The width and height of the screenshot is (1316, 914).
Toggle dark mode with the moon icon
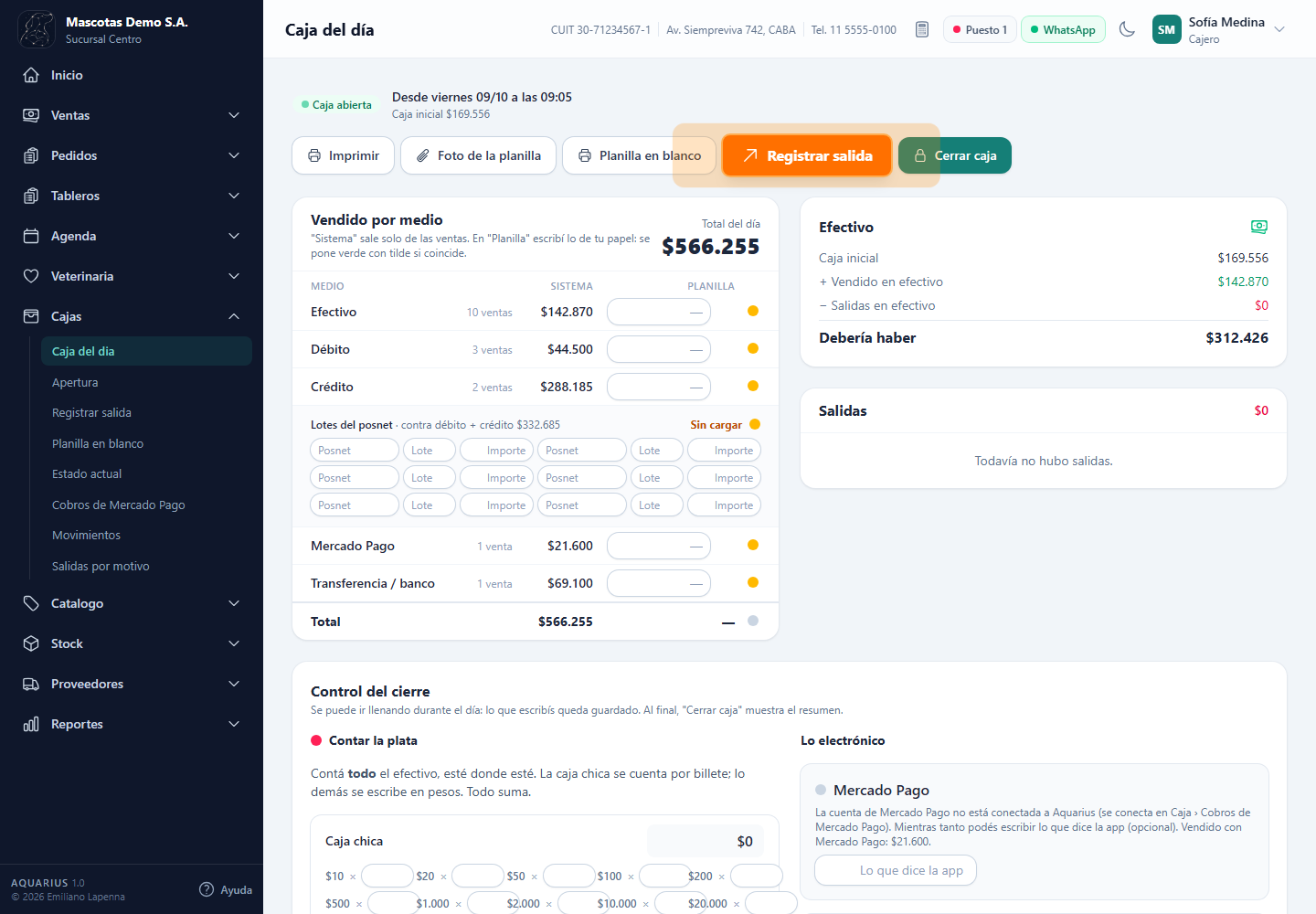[x=1127, y=29]
